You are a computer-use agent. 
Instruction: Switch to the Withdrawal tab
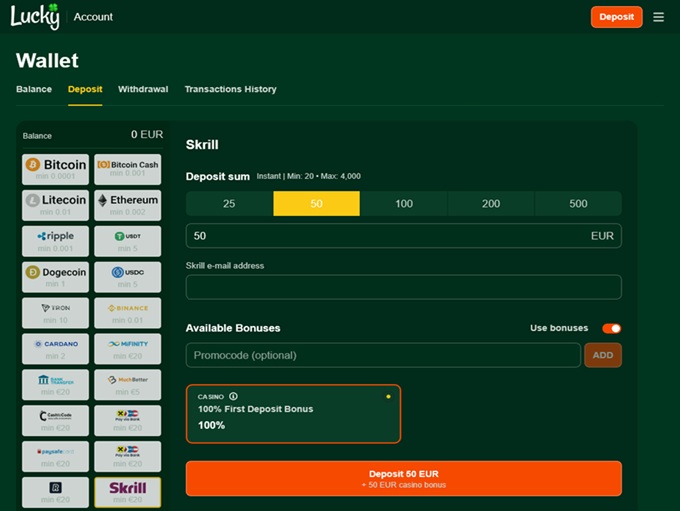[x=143, y=89]
